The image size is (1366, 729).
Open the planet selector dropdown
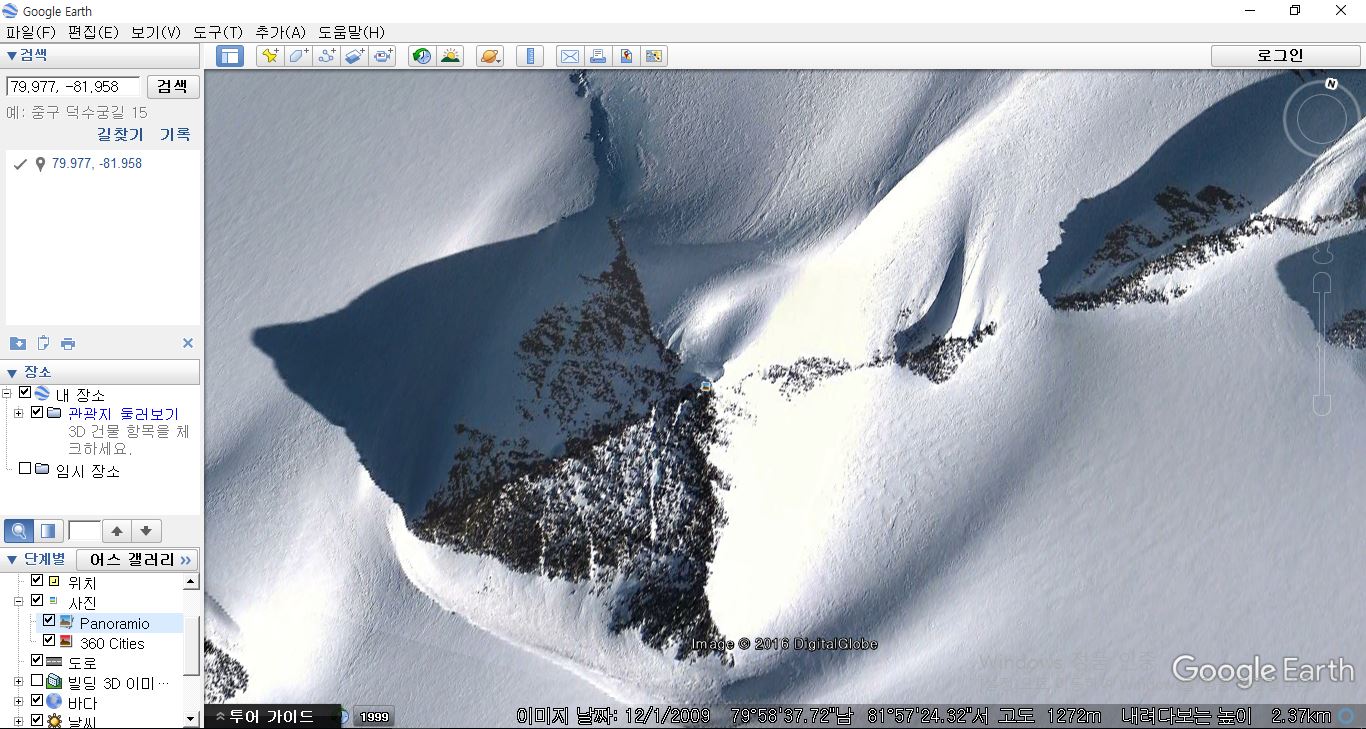tap(490, 56)
